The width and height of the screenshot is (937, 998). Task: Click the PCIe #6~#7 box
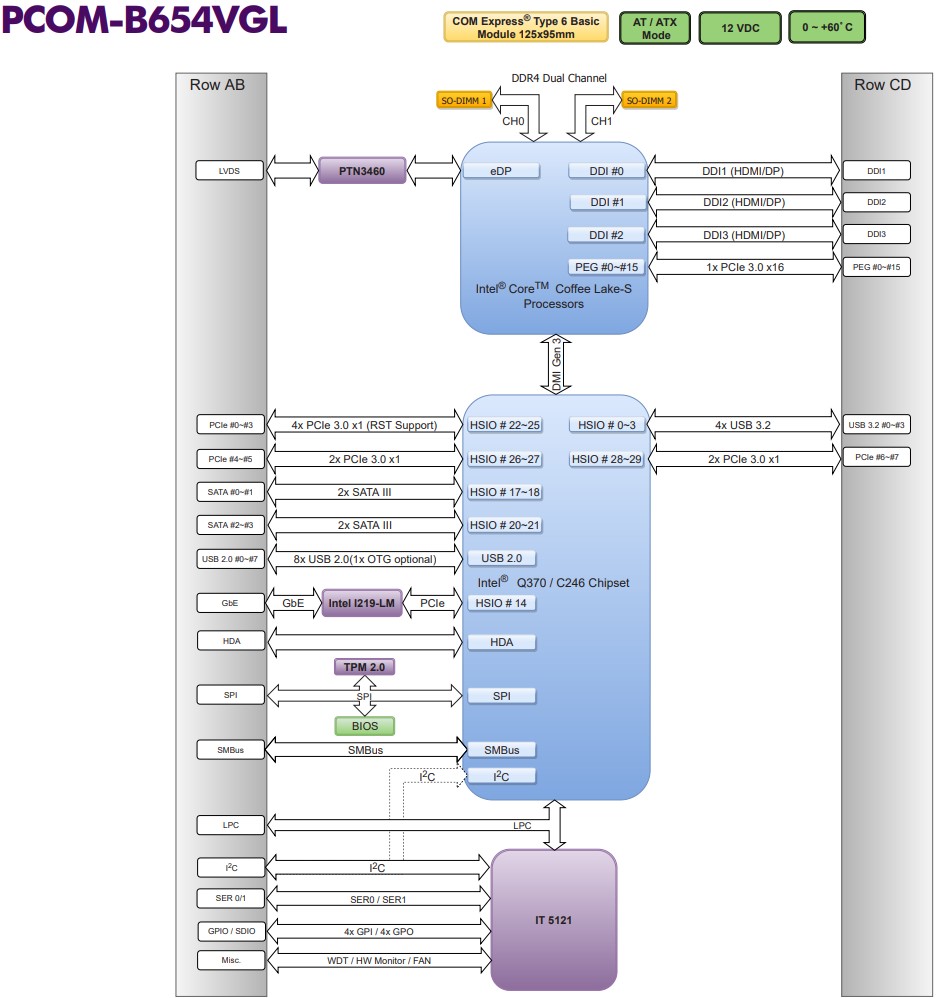click(x=876, y=456)
